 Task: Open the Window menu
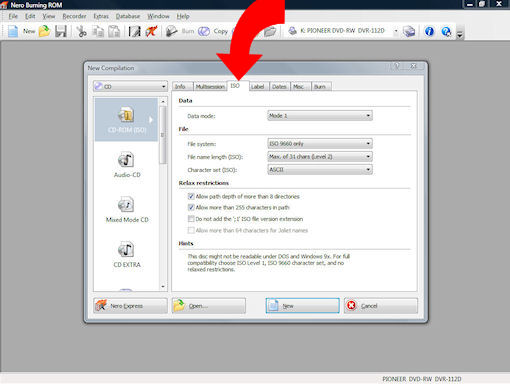pos(158,16)
